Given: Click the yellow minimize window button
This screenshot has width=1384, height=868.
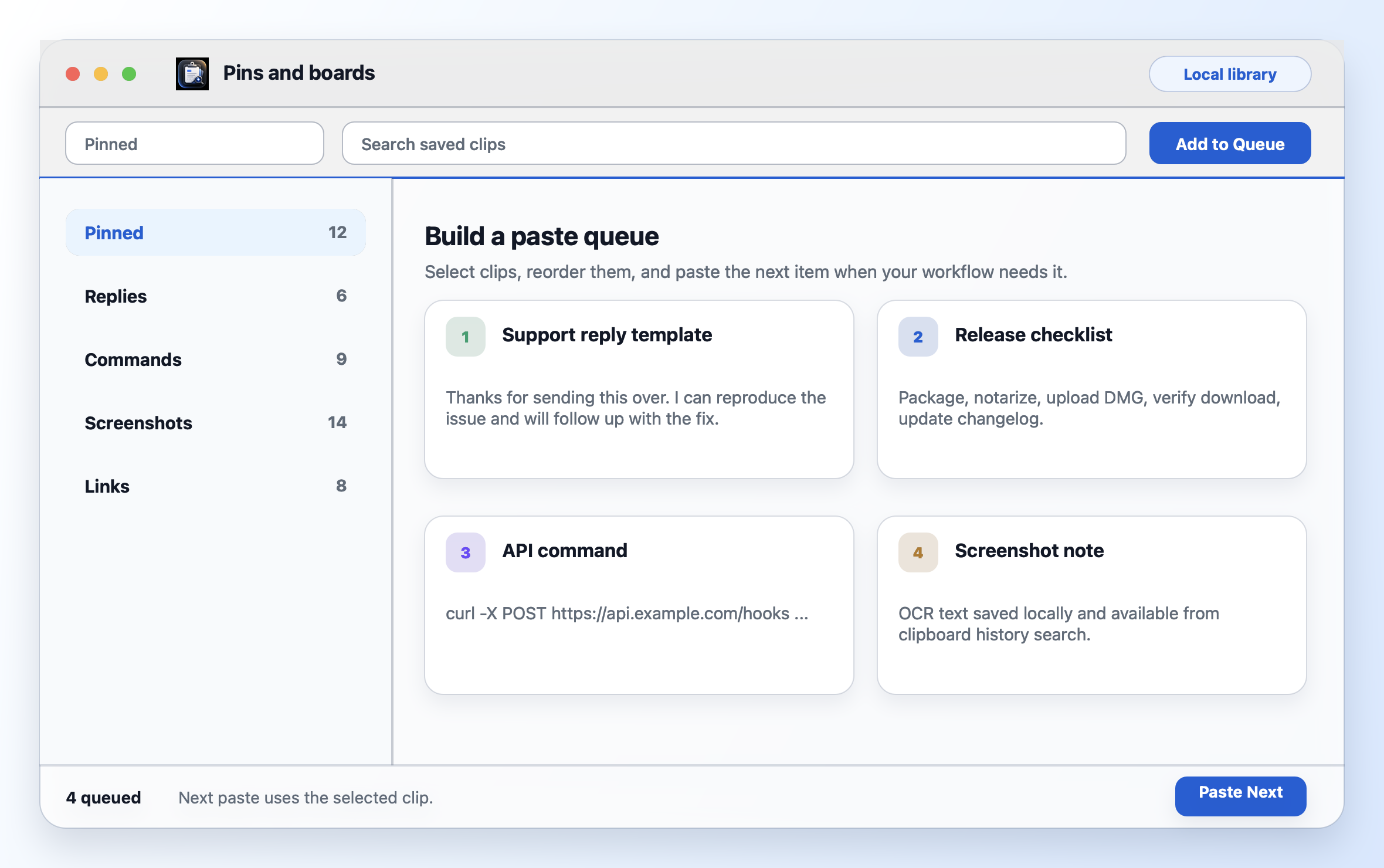Looking at the screenshot, I should 101,74.
